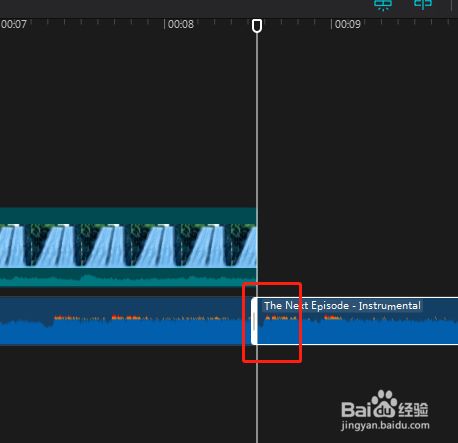The width and height of the screenshot is (458, 443).
Task: Click the left trim handle of the selected audio clip
Action: pos(254,321)
